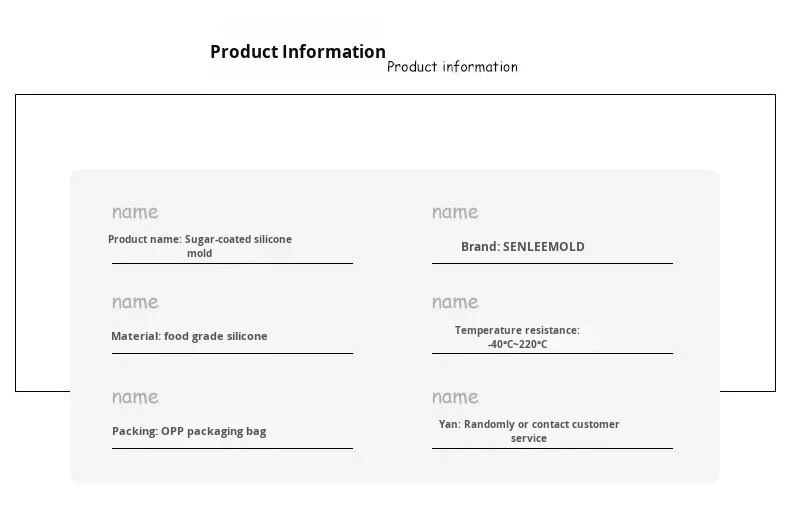Image resolution: width=790 pixels, height=507 pixels.
Task: Click the underline beneath Packing field
Action: tap(232, 448)
